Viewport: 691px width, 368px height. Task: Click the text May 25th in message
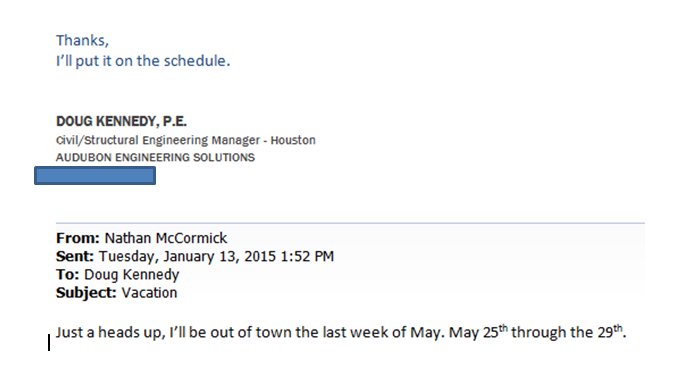[x=479, y=331]
